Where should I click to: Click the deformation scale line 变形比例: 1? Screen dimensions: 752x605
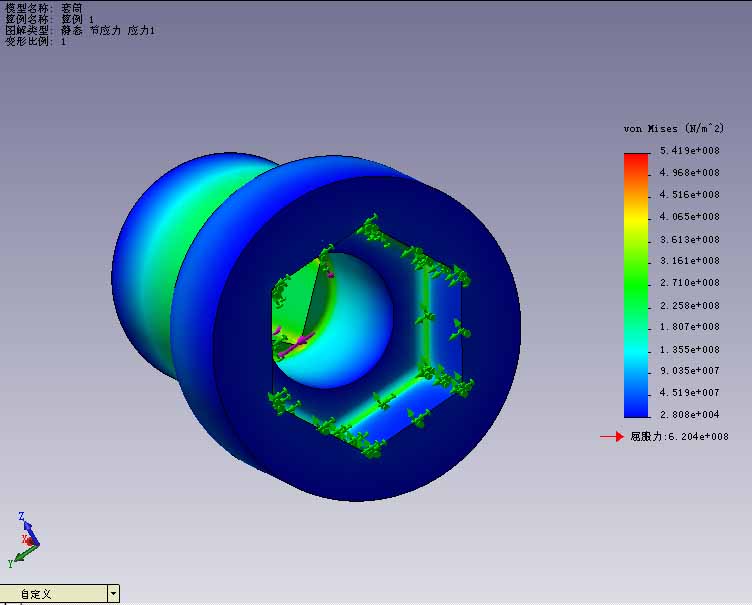(x=35, y=41)
